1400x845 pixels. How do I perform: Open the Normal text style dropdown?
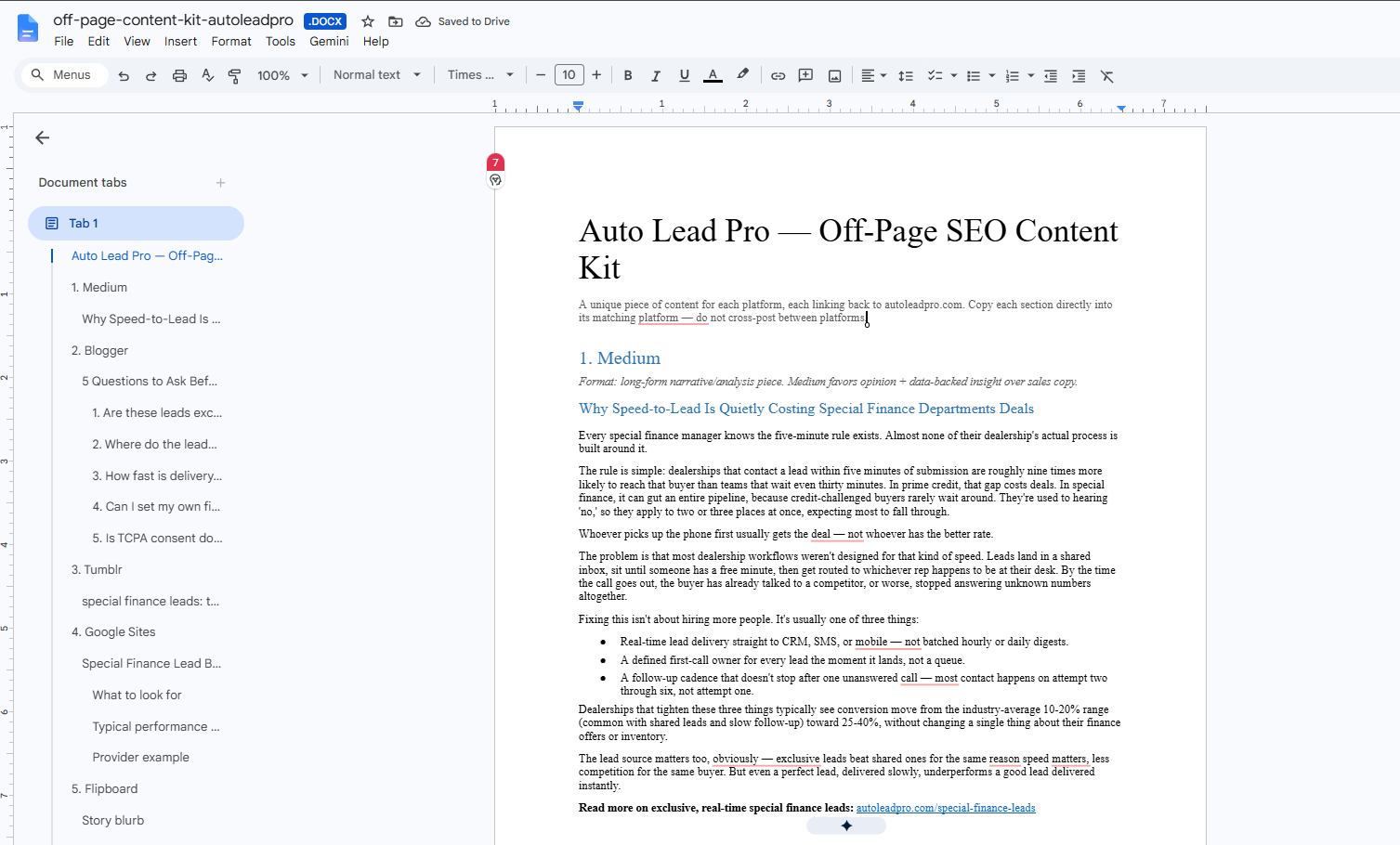[x=377, y=75]
